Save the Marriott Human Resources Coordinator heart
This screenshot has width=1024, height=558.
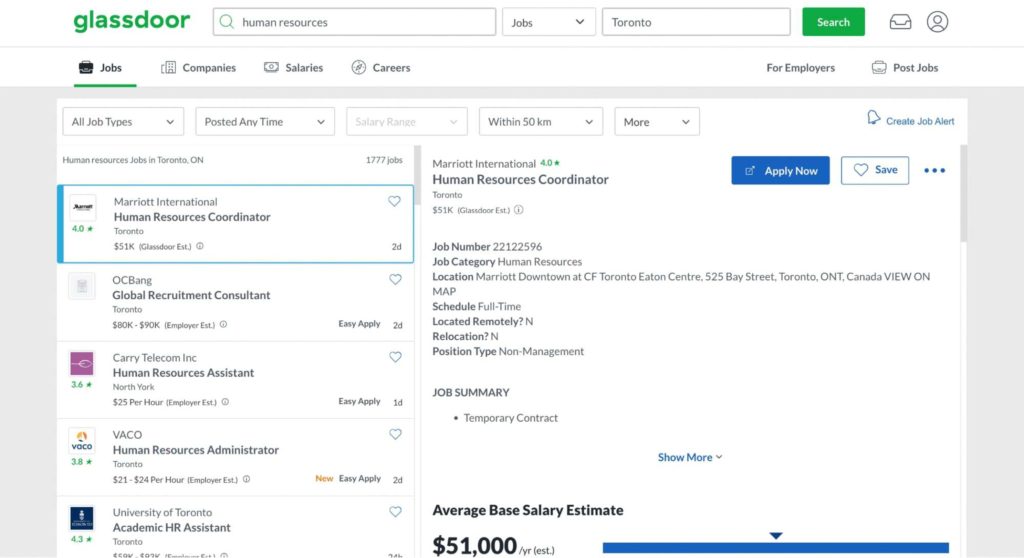pos(394,201)
